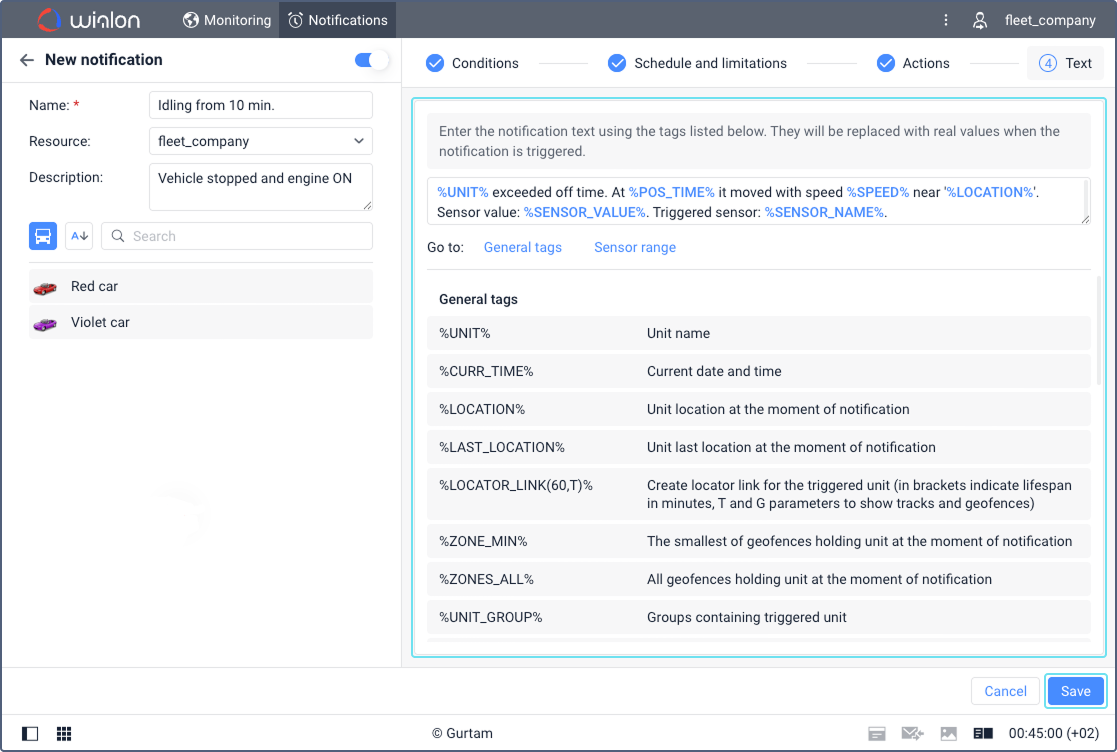
Task: Click the tags list vertical scrollbar
Action: (1099, 330)
